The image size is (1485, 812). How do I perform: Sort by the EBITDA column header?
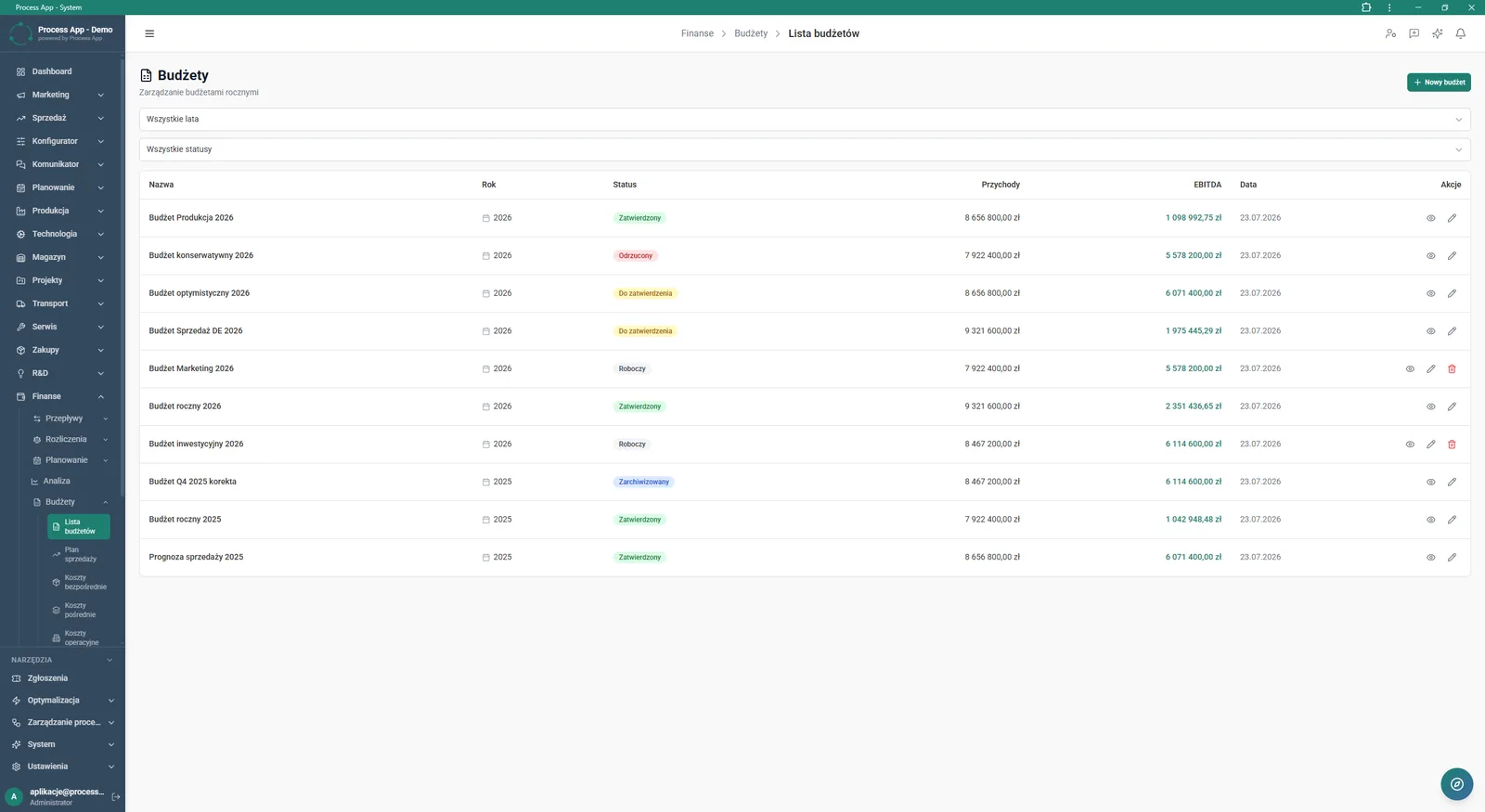(x=1207, y=185)
